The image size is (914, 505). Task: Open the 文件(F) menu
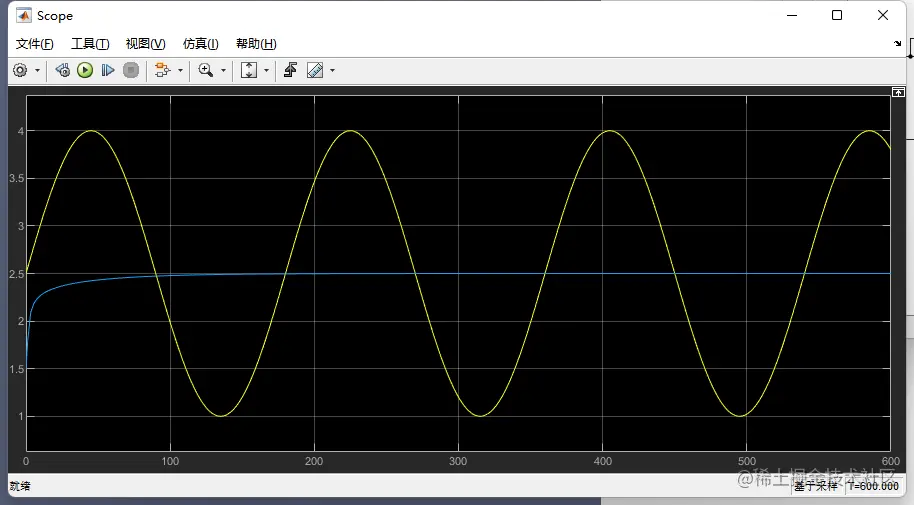tap(34, 44)
